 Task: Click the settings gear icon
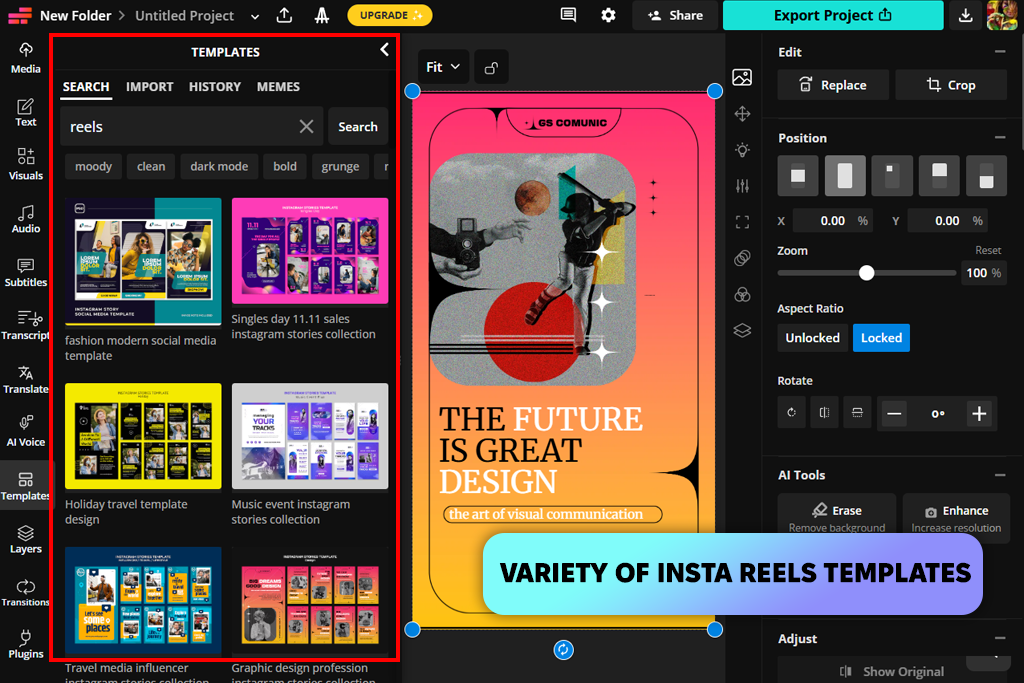point(608,15)
